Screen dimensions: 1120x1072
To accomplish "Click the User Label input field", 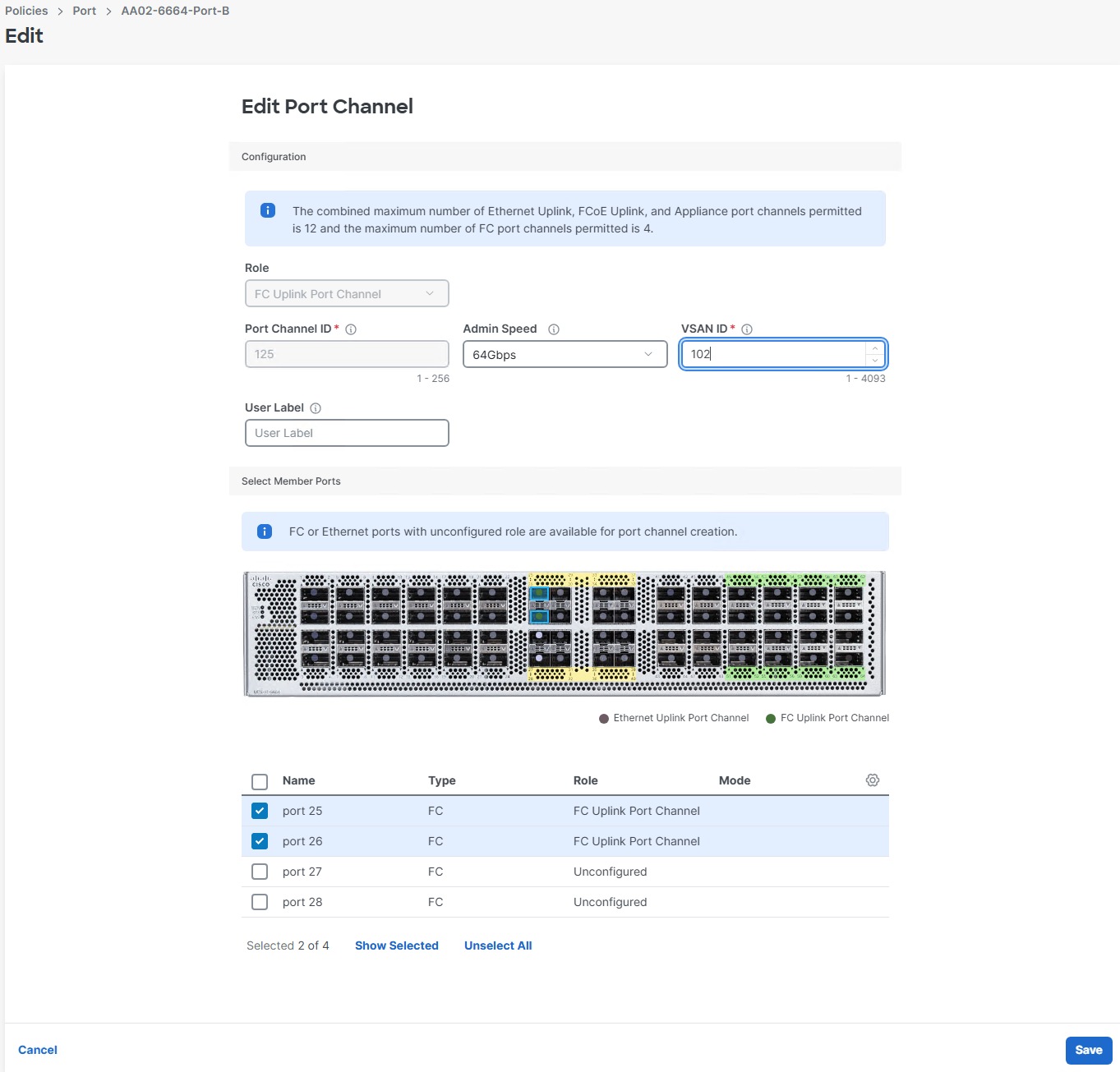I will point(347,433).
